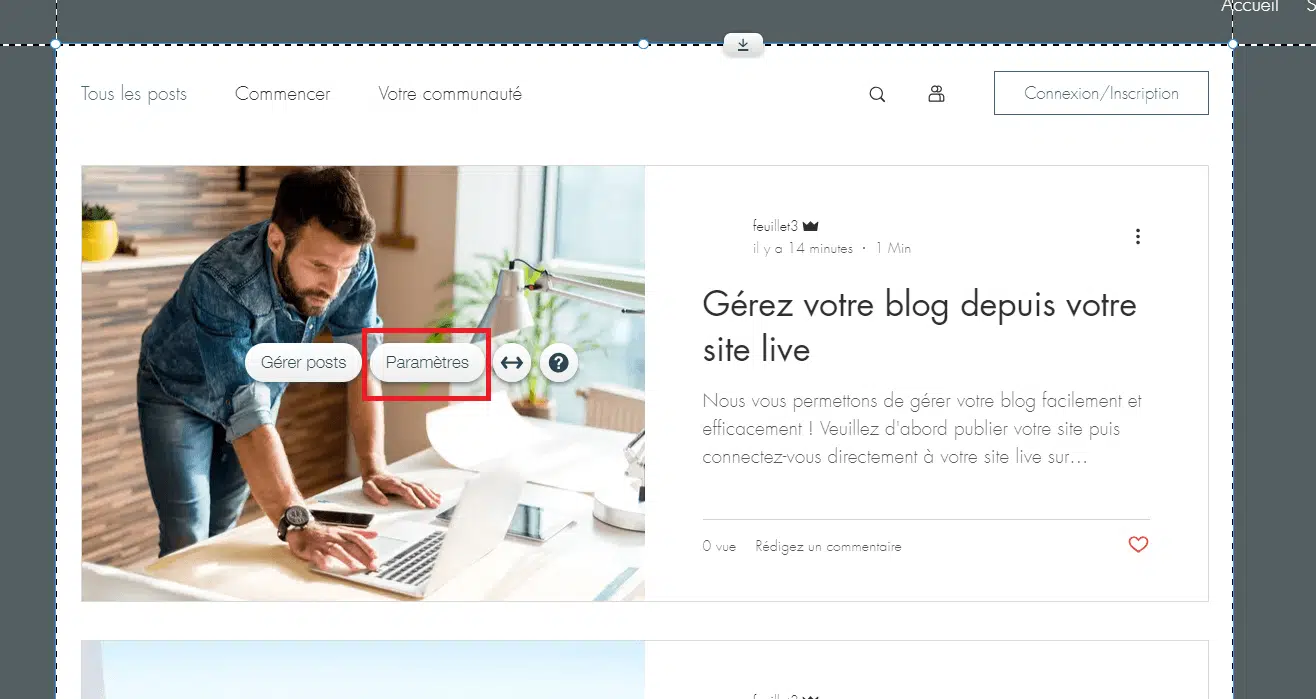
Task: Click the search magnifier icon
Action: click(x=877, y=95)
